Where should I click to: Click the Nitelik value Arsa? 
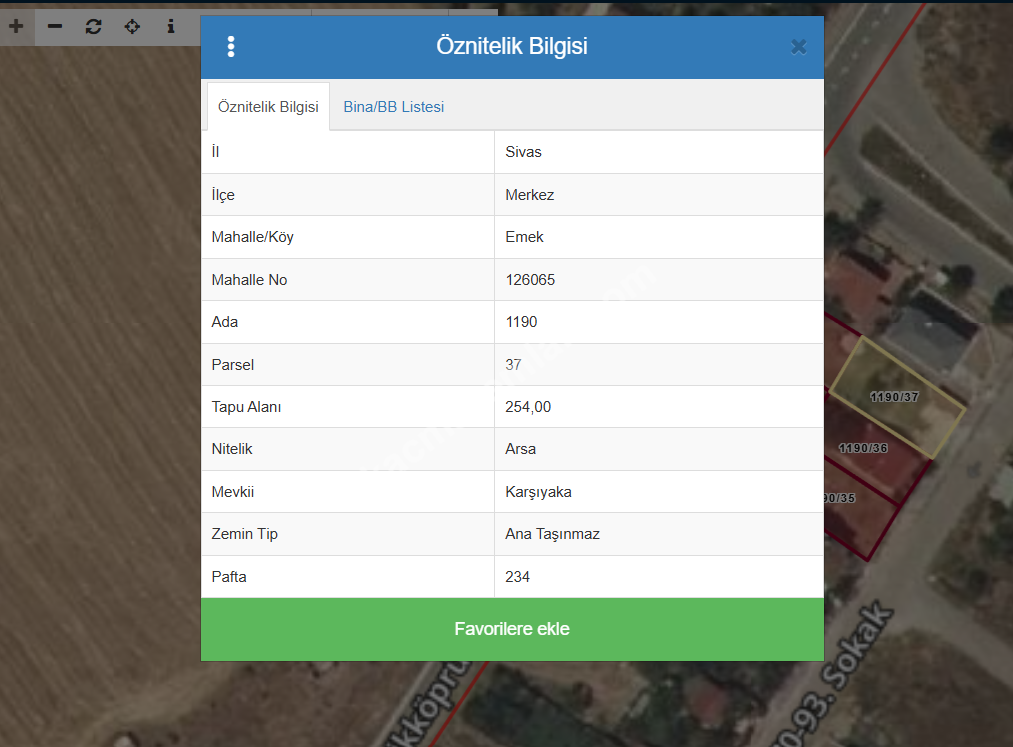pos(520,449)
